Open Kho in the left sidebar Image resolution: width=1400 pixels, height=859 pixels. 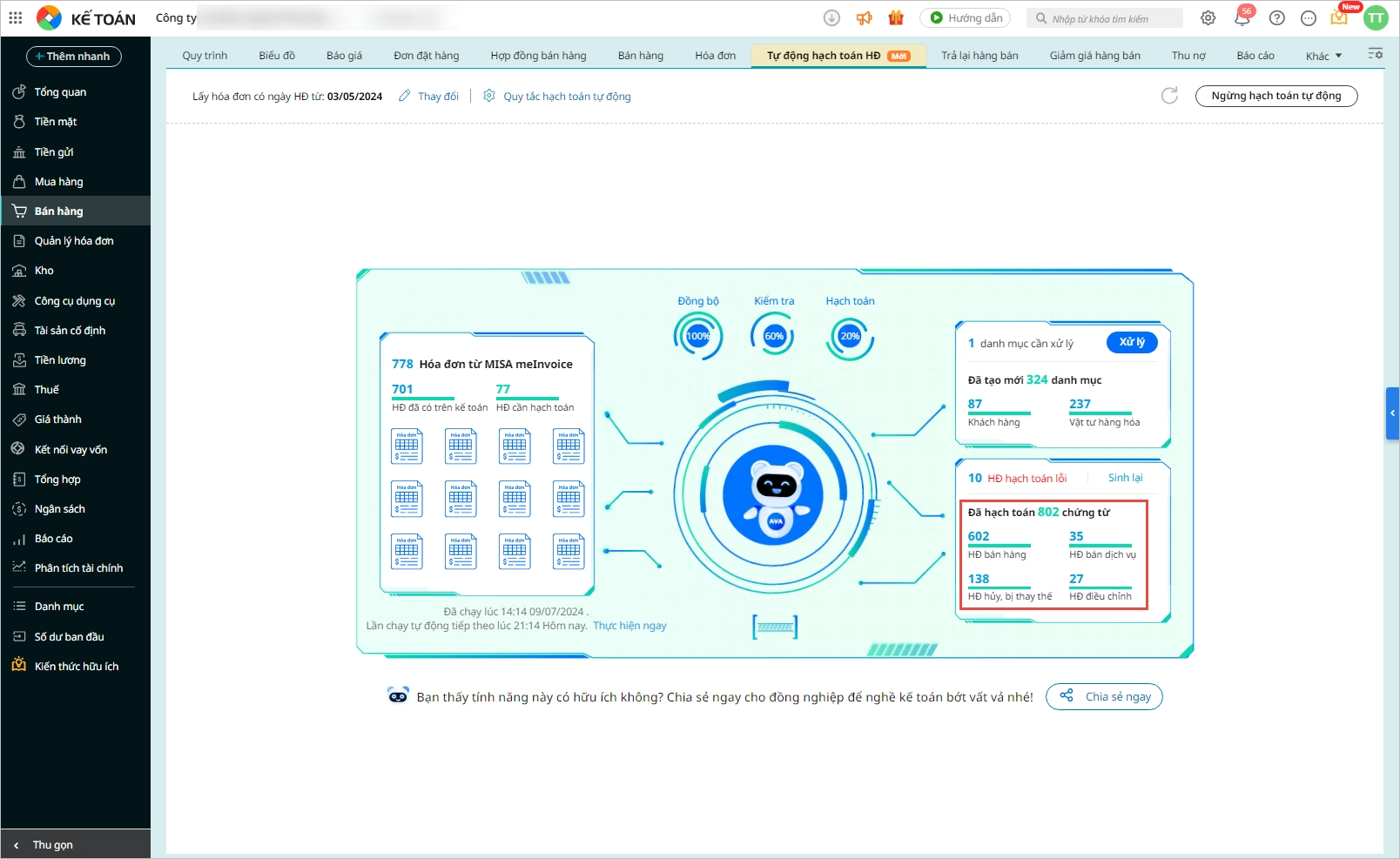tap(44, 271)
